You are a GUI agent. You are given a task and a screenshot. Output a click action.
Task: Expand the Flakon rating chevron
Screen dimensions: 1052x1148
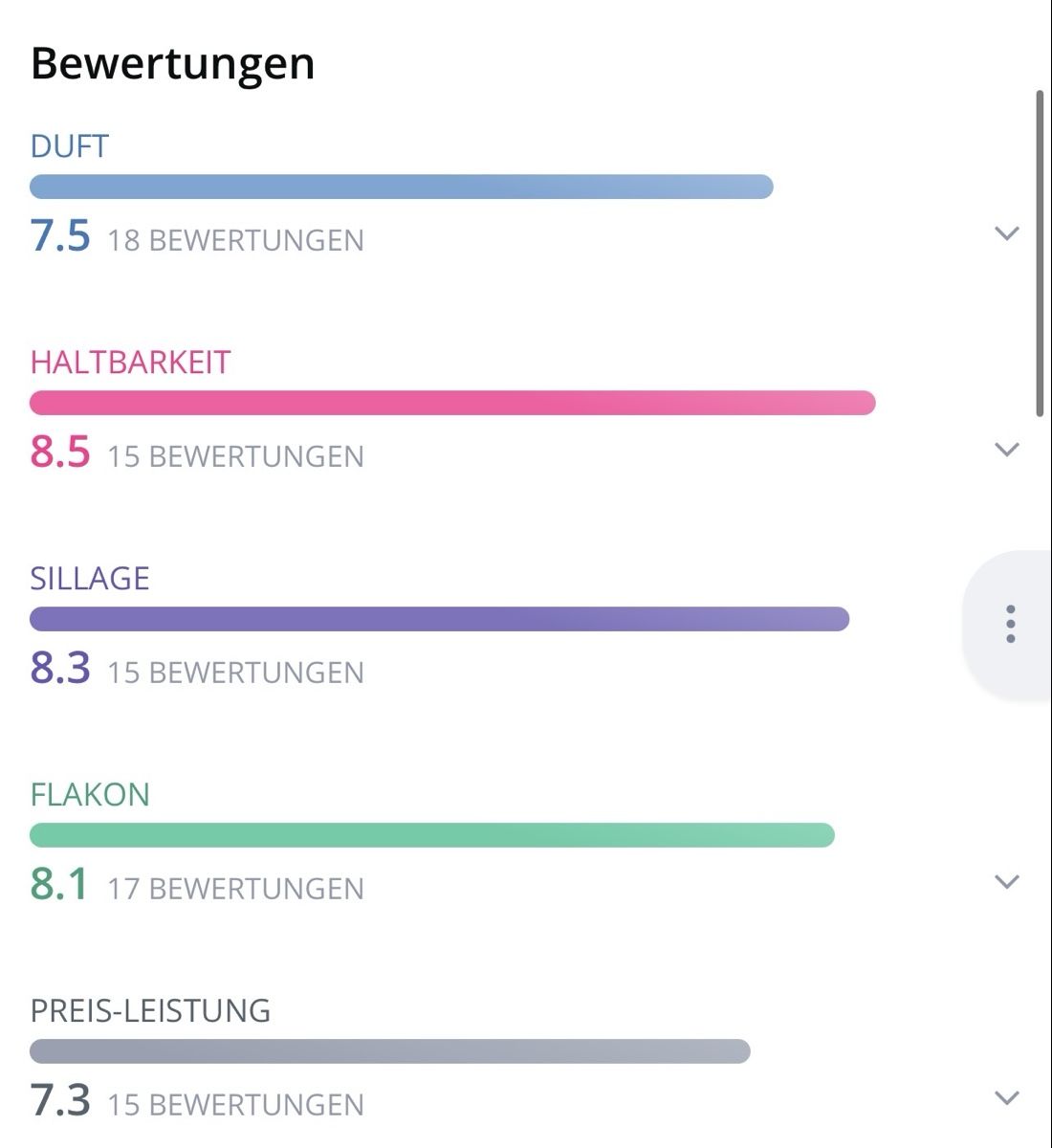(1007, 882)
